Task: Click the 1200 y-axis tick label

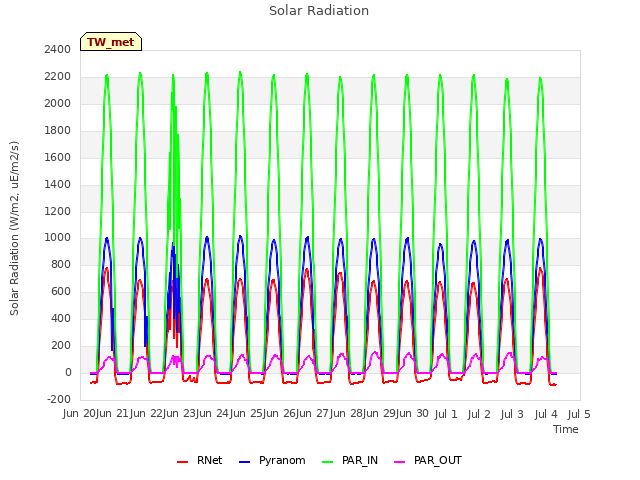Action: pyautogui.click(x=58, y=211)
